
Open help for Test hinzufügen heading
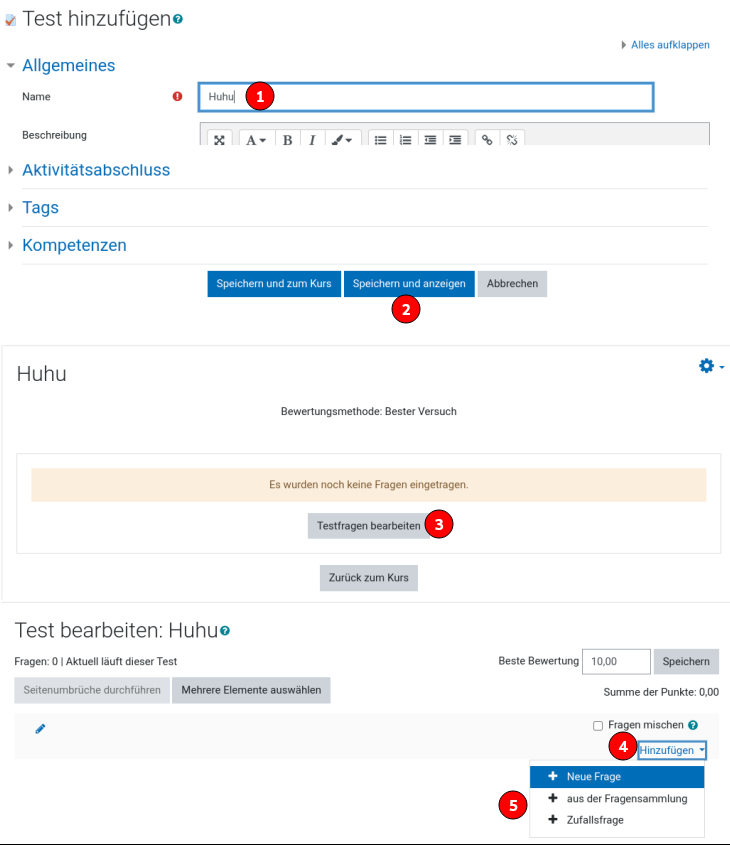pos(178,19)
